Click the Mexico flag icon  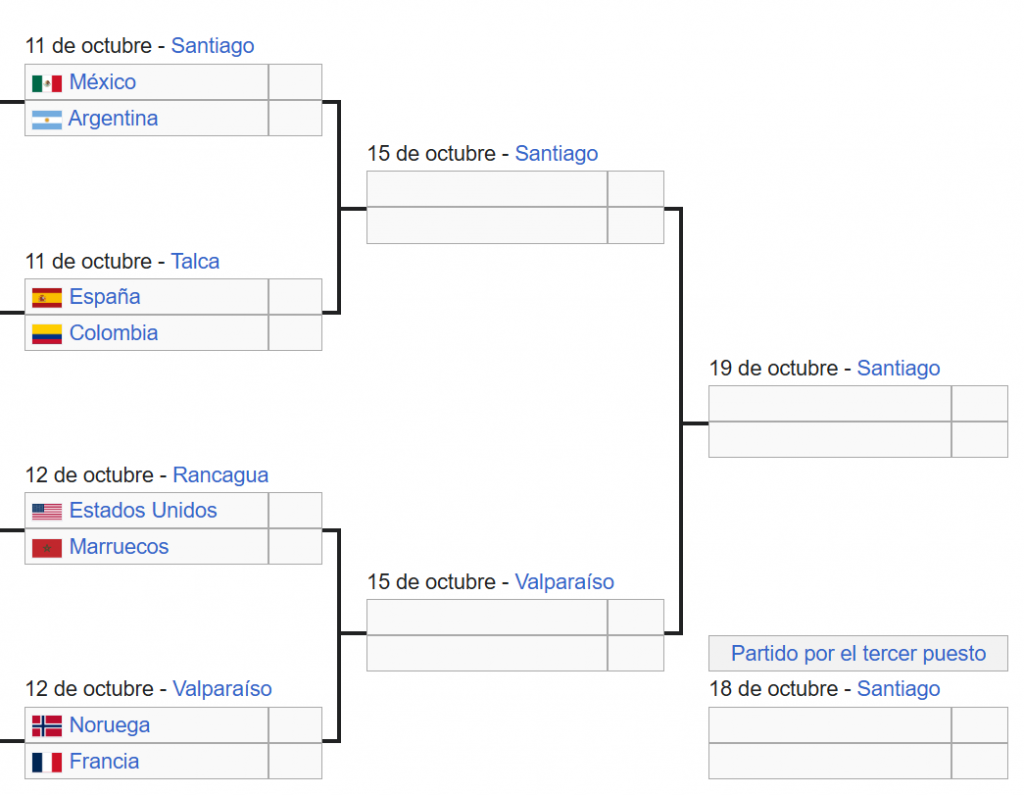46,83
